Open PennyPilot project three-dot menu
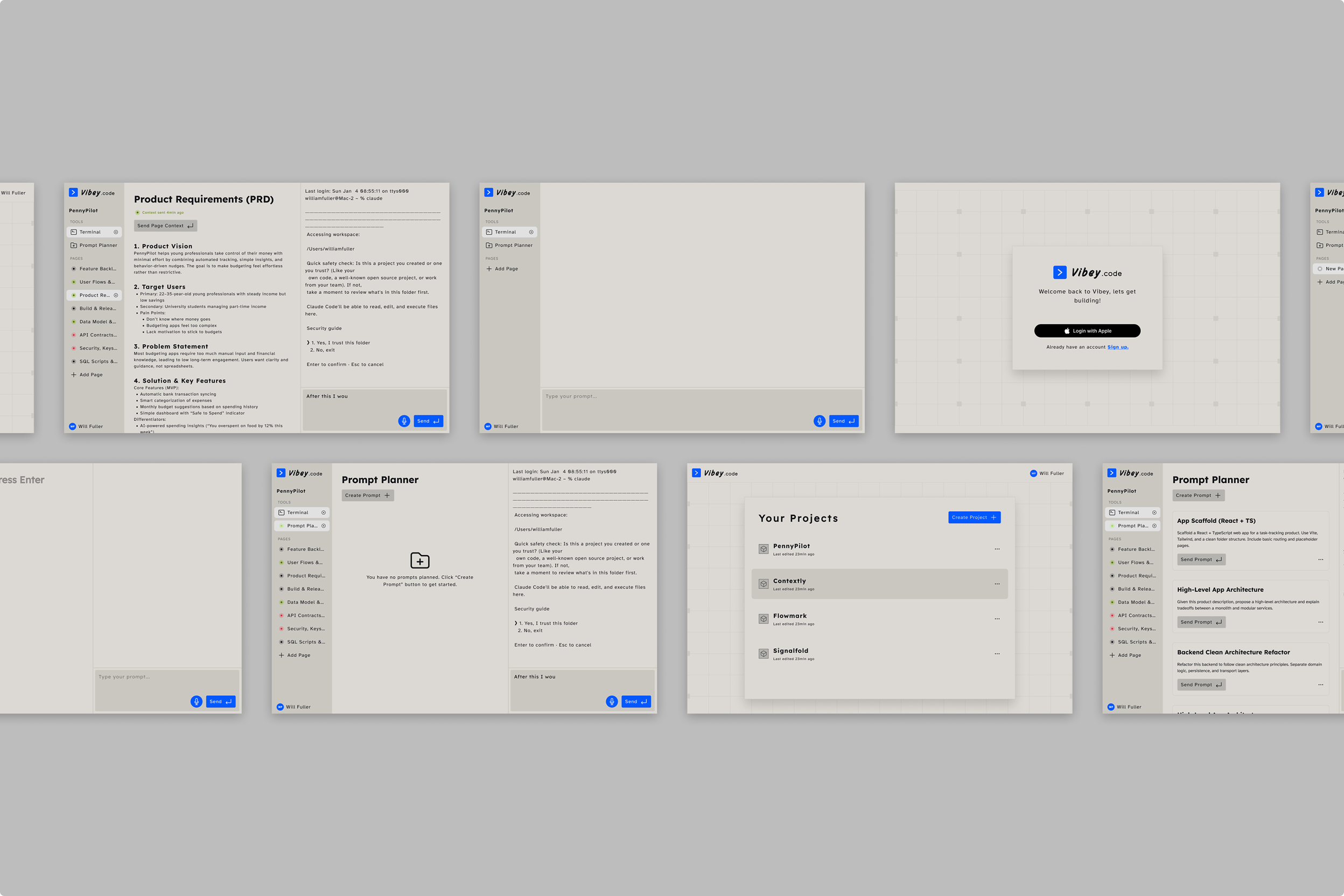 (x=997, y=549)
